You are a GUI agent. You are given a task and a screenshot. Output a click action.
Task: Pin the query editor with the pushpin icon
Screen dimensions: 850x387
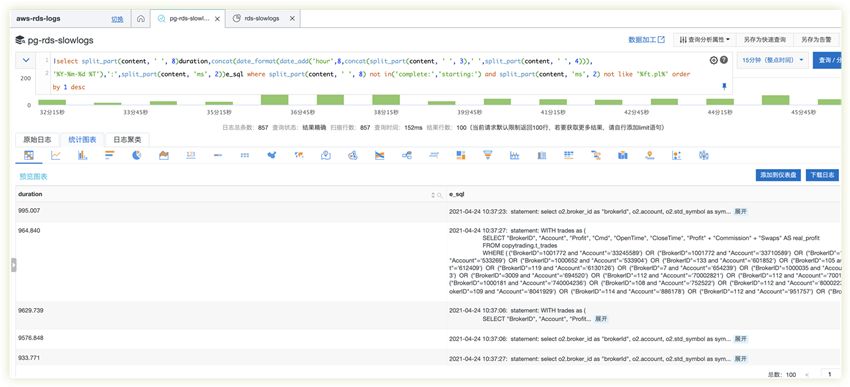[x=724, y=86]
